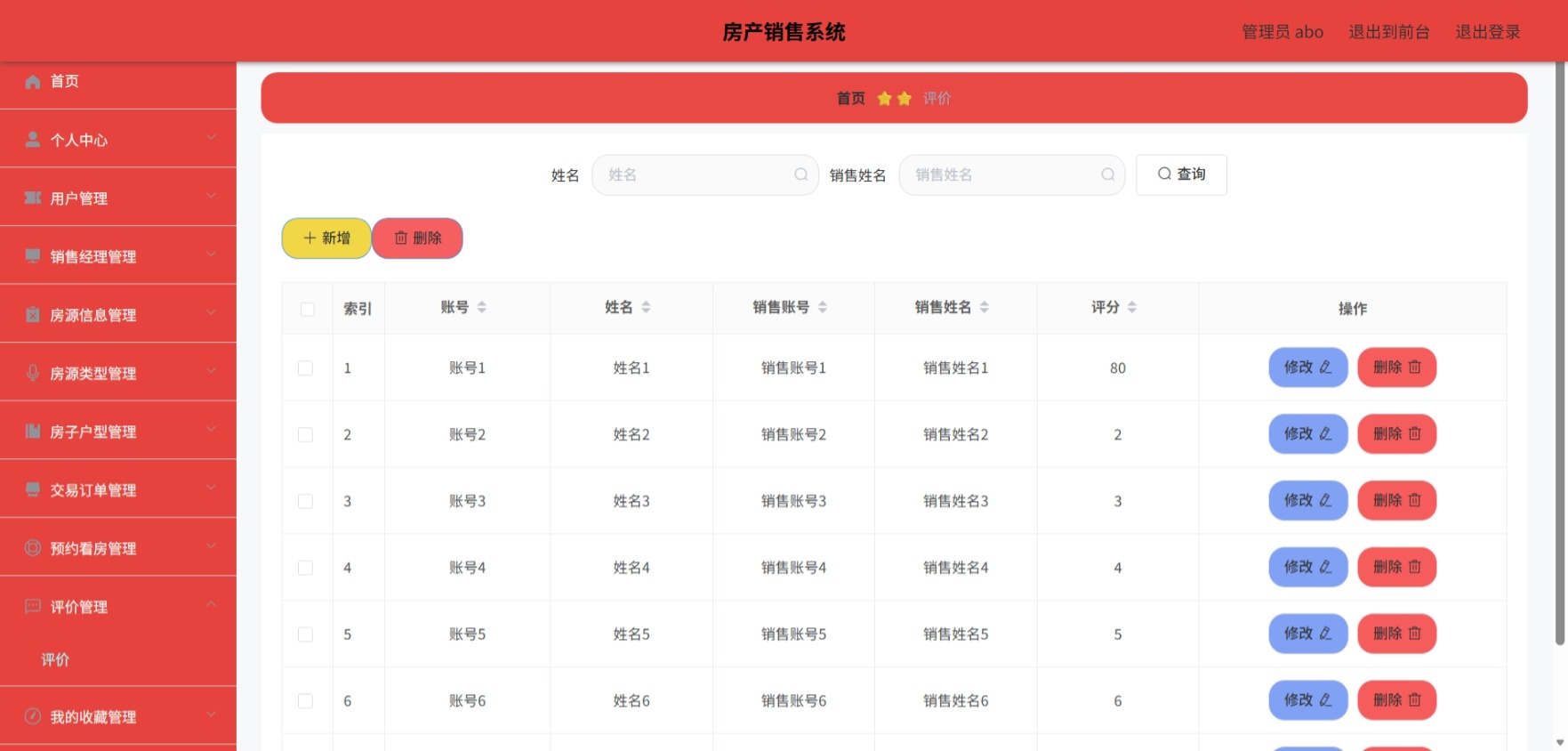Sort the 账号 column using its arrows
The width and height of the screenshot is (1568, 751).
[482, 307]
